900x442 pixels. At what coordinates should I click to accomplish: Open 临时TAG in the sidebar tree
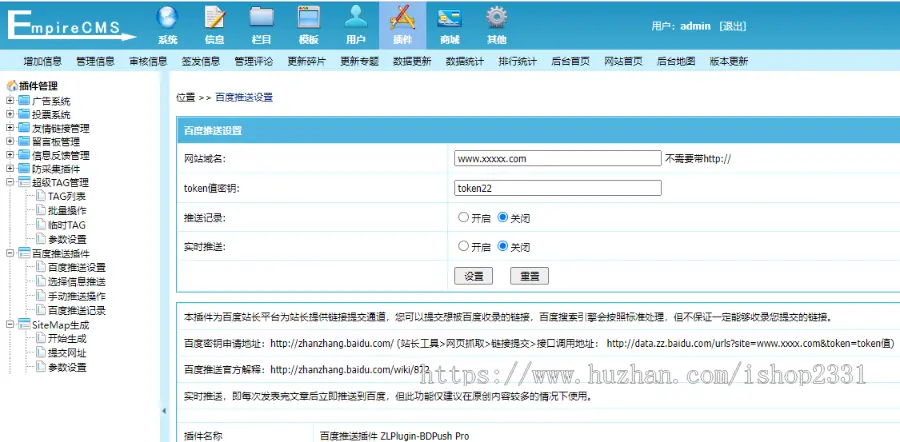67,225
